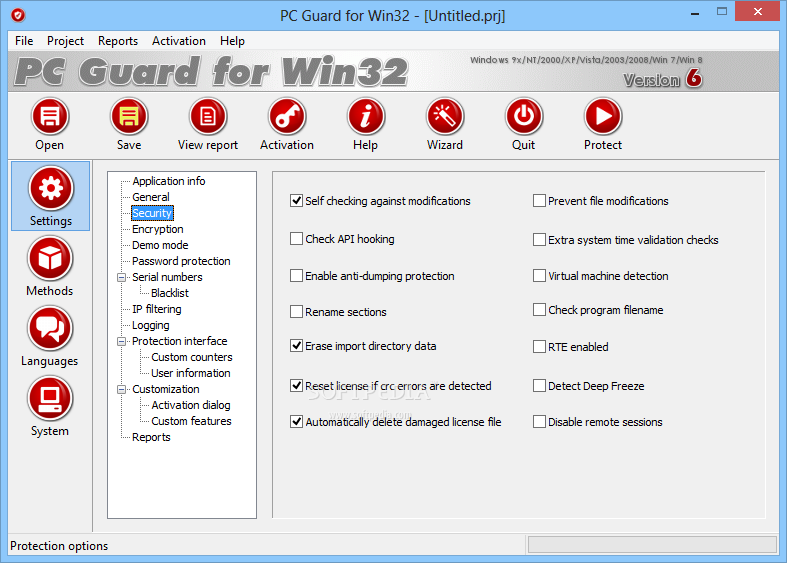Minimize the PC Guard window
The height and width of the screenshot is (563, 787).
(x=695, y=12)
